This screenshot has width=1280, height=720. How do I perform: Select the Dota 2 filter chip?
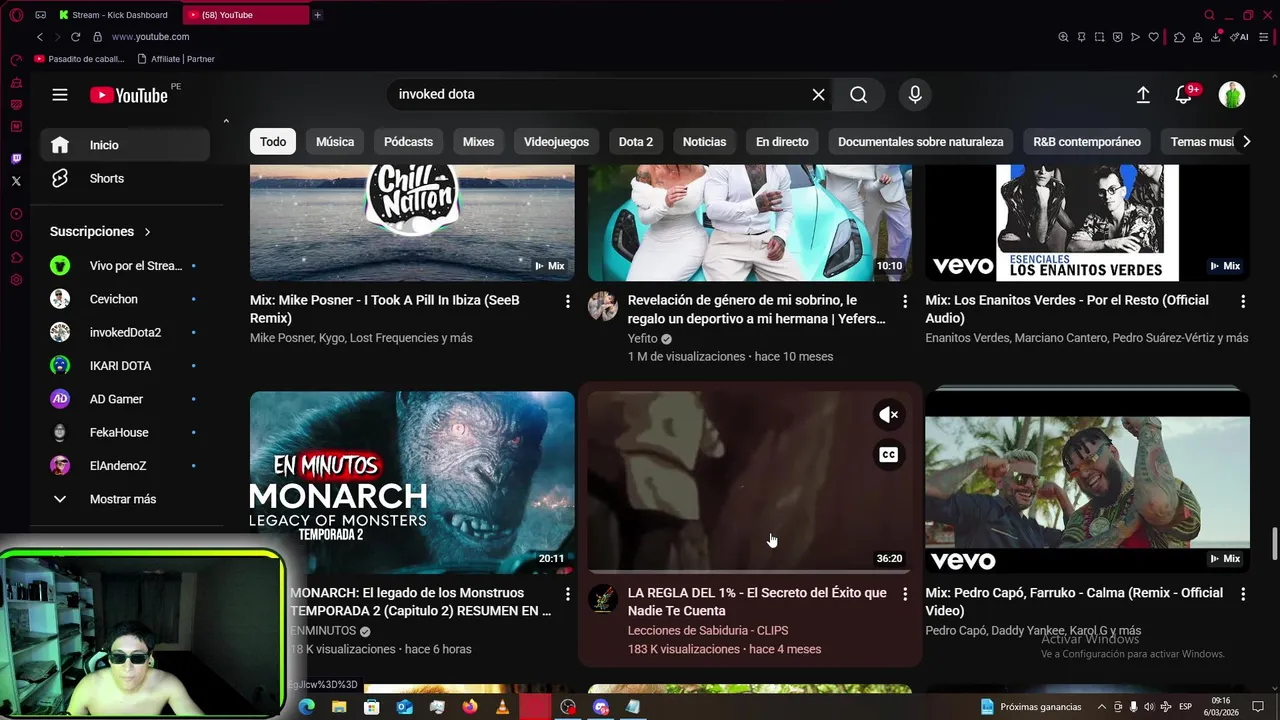tap(635, 142)
